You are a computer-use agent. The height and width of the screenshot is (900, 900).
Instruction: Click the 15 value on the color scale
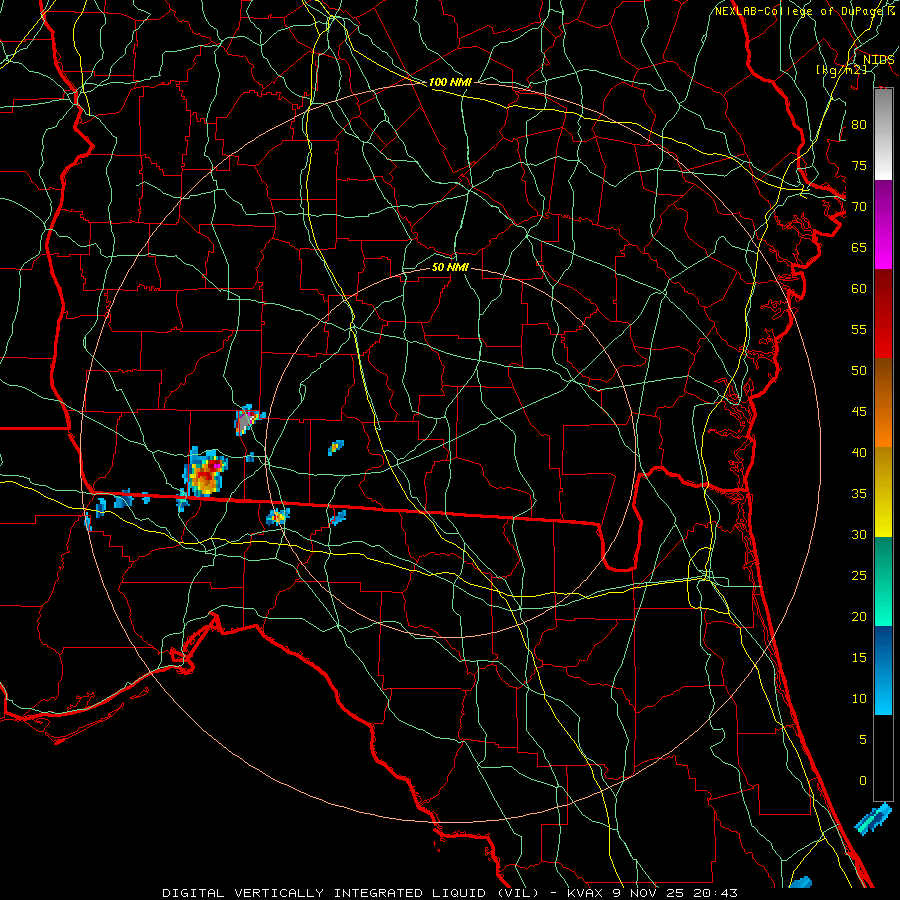859,658
